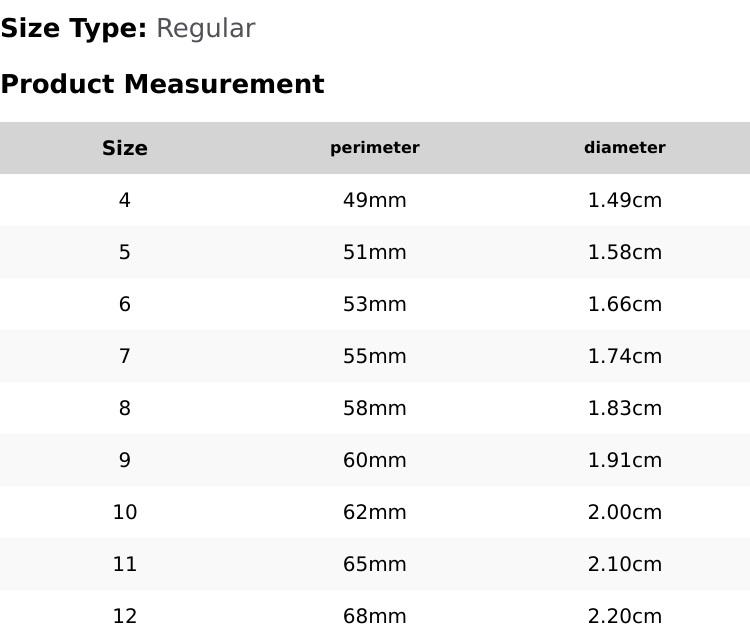Click the Size column header
This screenshot has width=750, height=642.
pos(125,148)
